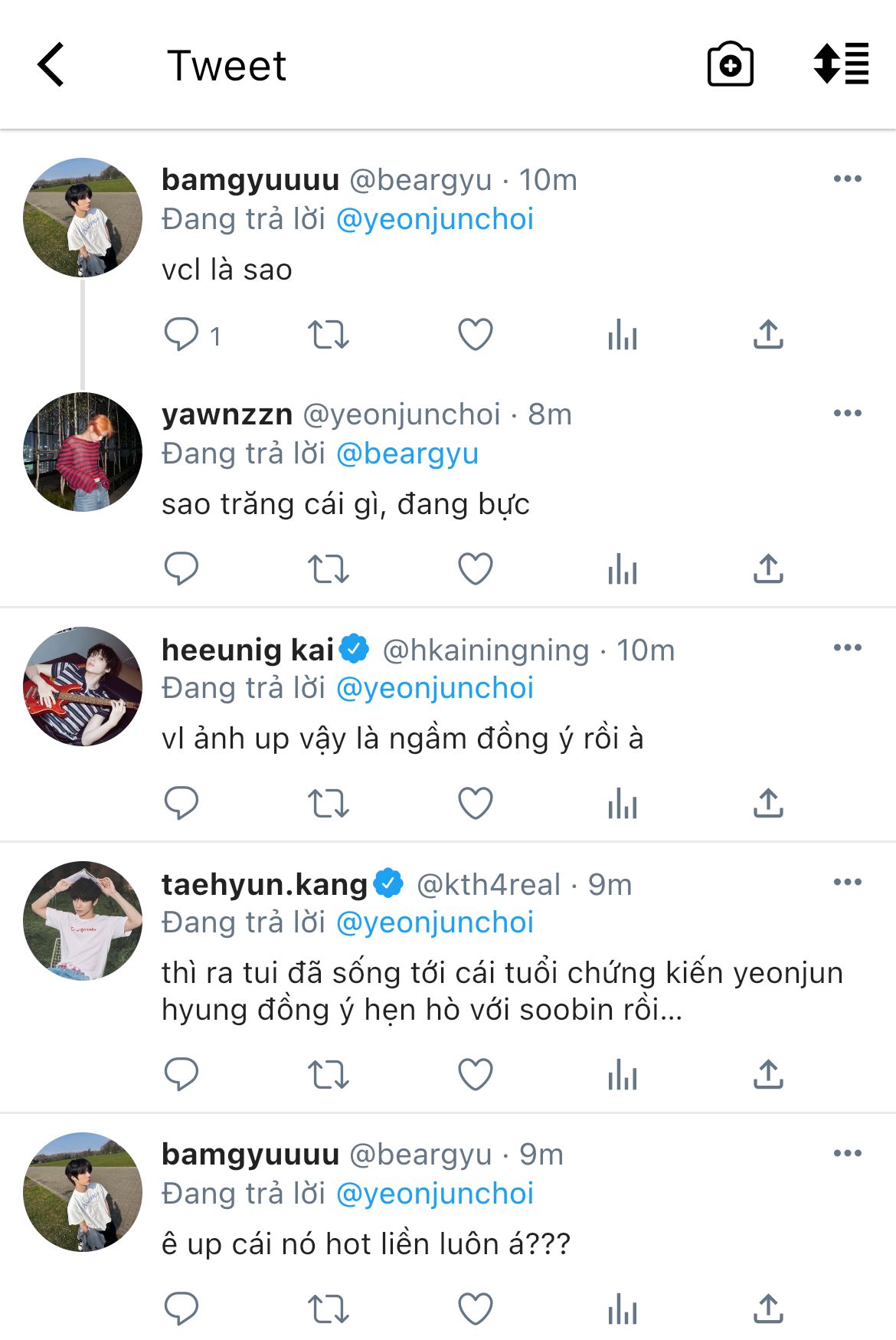Share heeunig kai's tweet
This screenshot has height=1340, width=896.
[768, 804]
